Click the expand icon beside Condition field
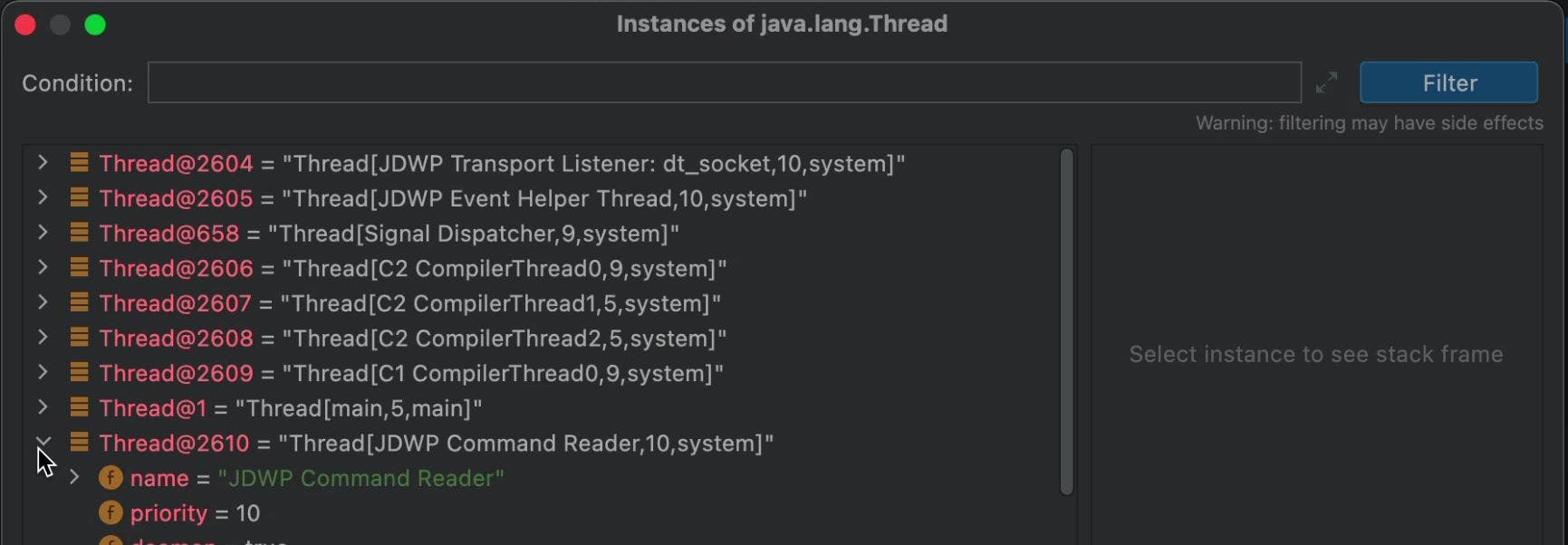 click(1326, 82)
